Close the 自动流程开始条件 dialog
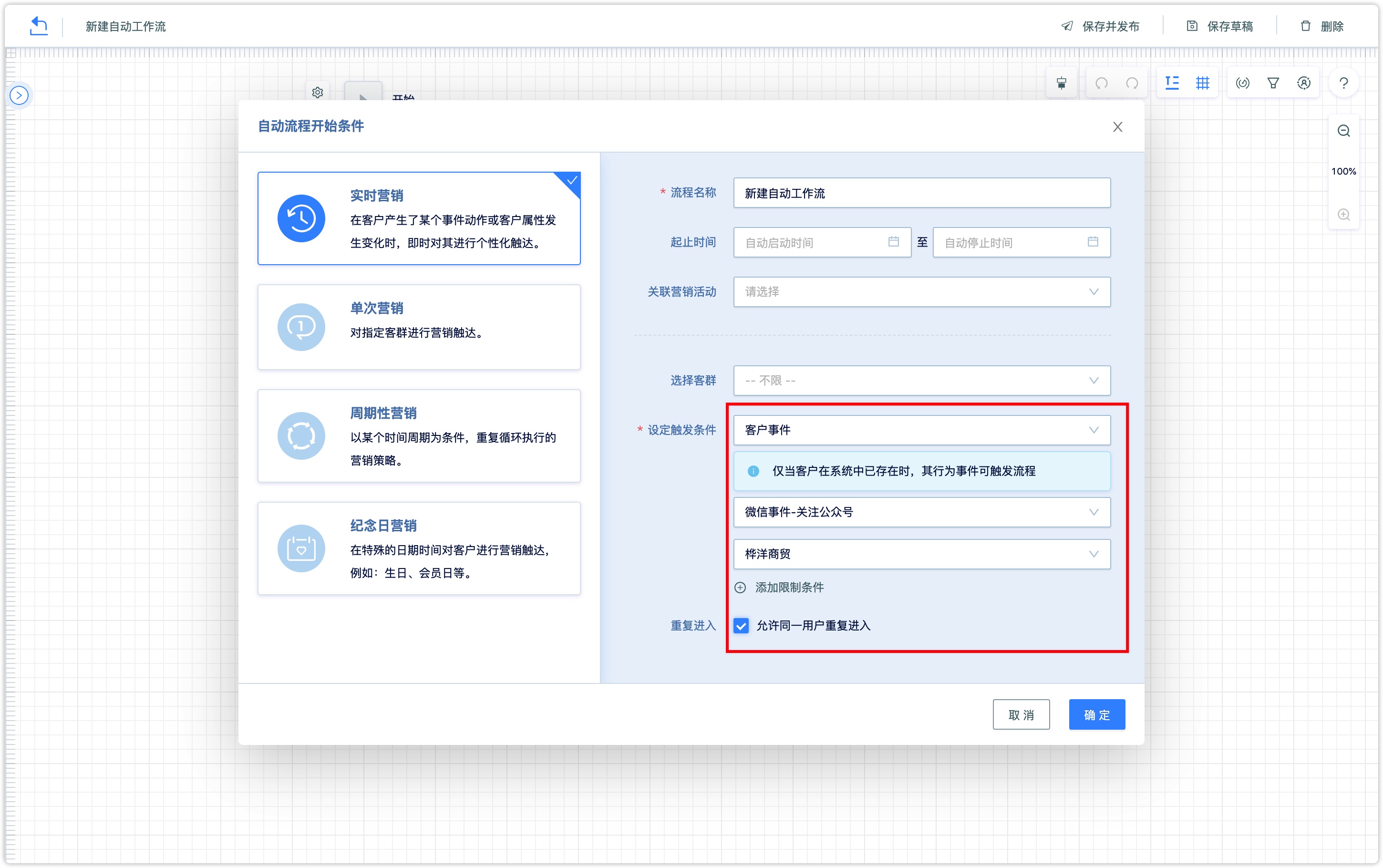 point(1117,127)
